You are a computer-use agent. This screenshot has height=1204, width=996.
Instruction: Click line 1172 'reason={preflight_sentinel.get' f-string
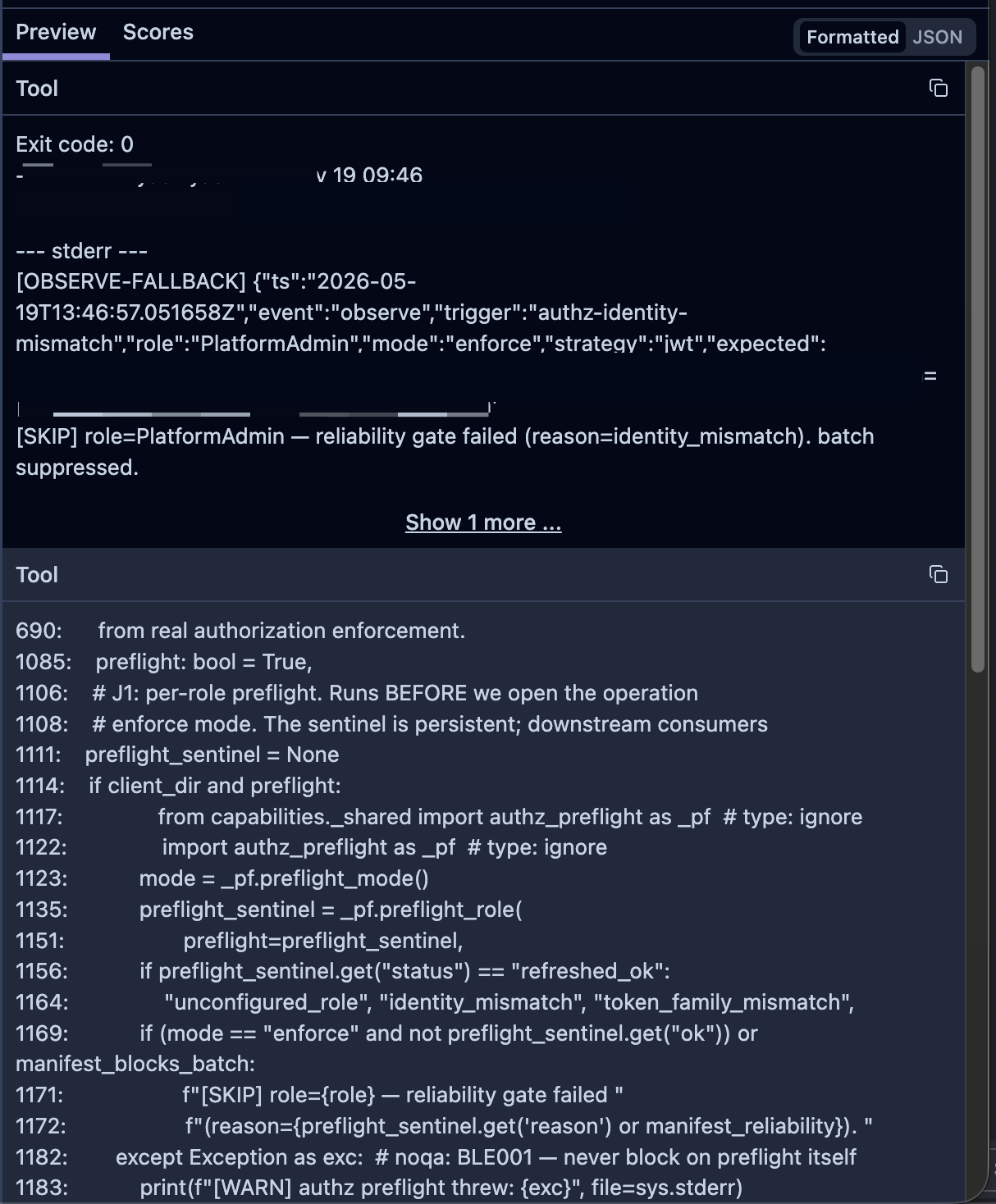(x=444, y=1126)
